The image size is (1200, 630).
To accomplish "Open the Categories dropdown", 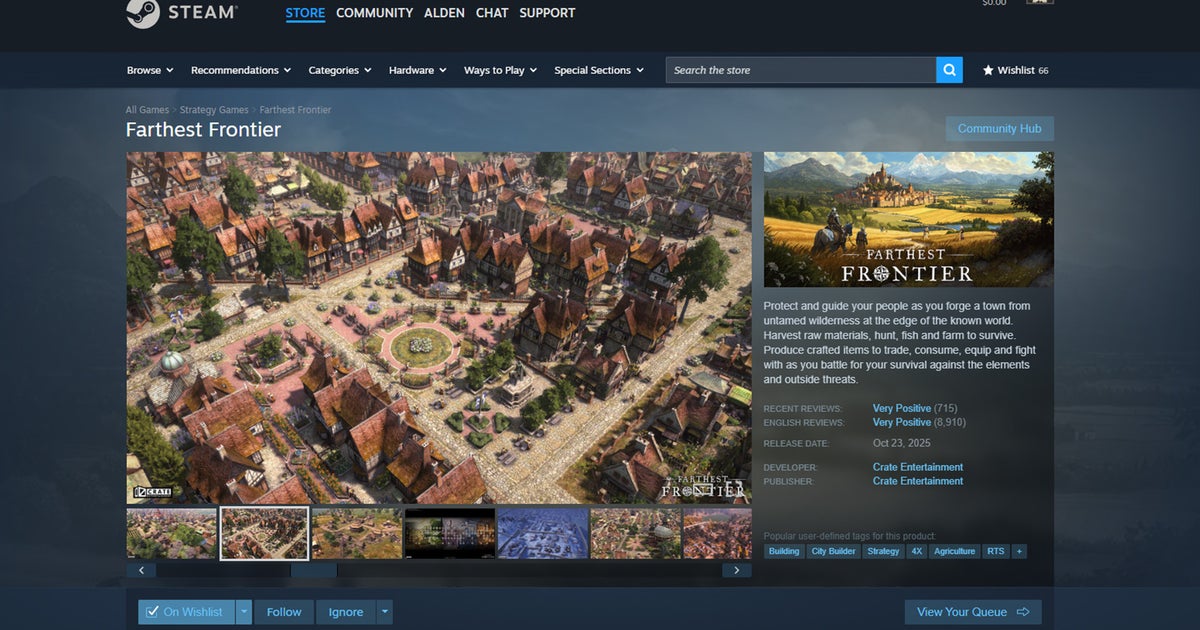I will (338, 70).
